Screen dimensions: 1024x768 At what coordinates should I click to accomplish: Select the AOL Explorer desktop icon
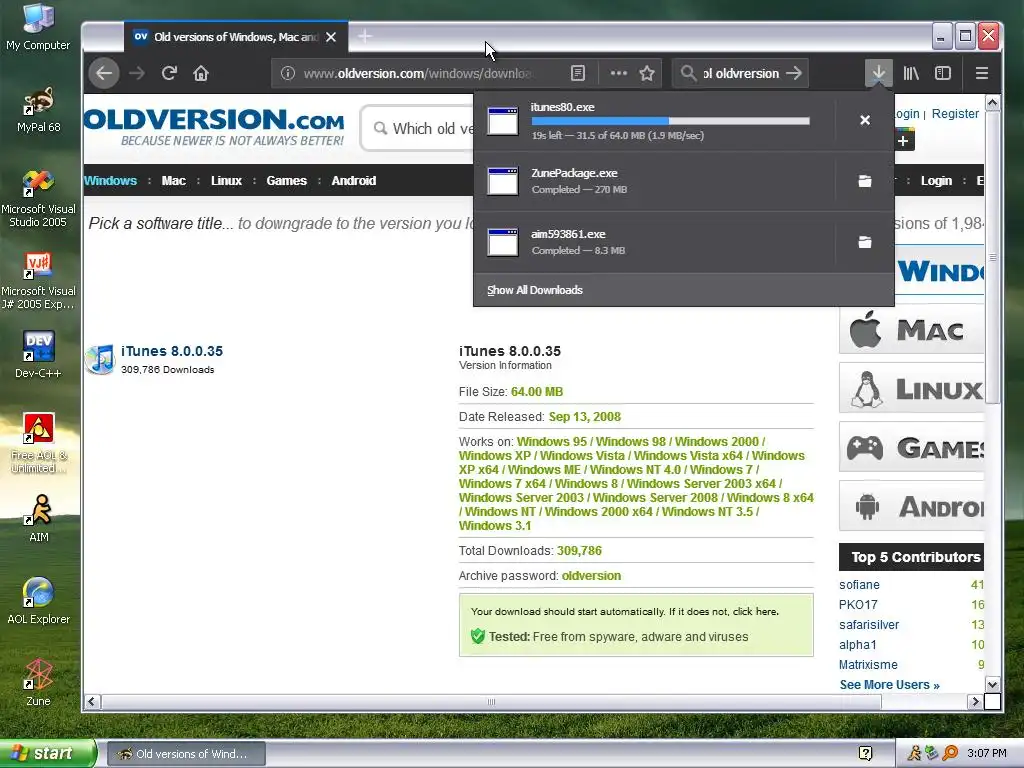click(x=39, y=601)
